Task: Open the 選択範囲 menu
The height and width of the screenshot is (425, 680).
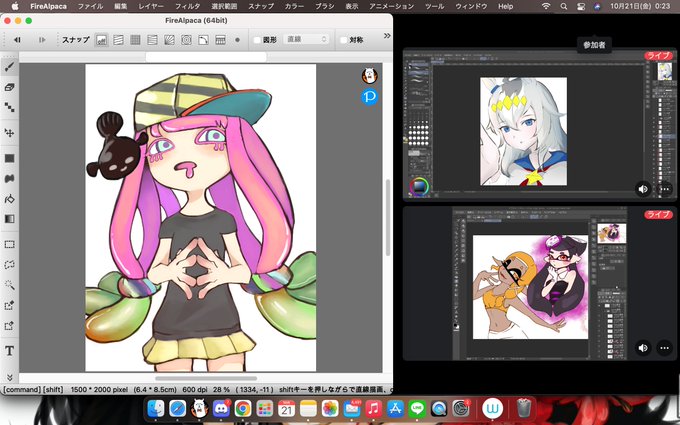Action: pos(224,6)
